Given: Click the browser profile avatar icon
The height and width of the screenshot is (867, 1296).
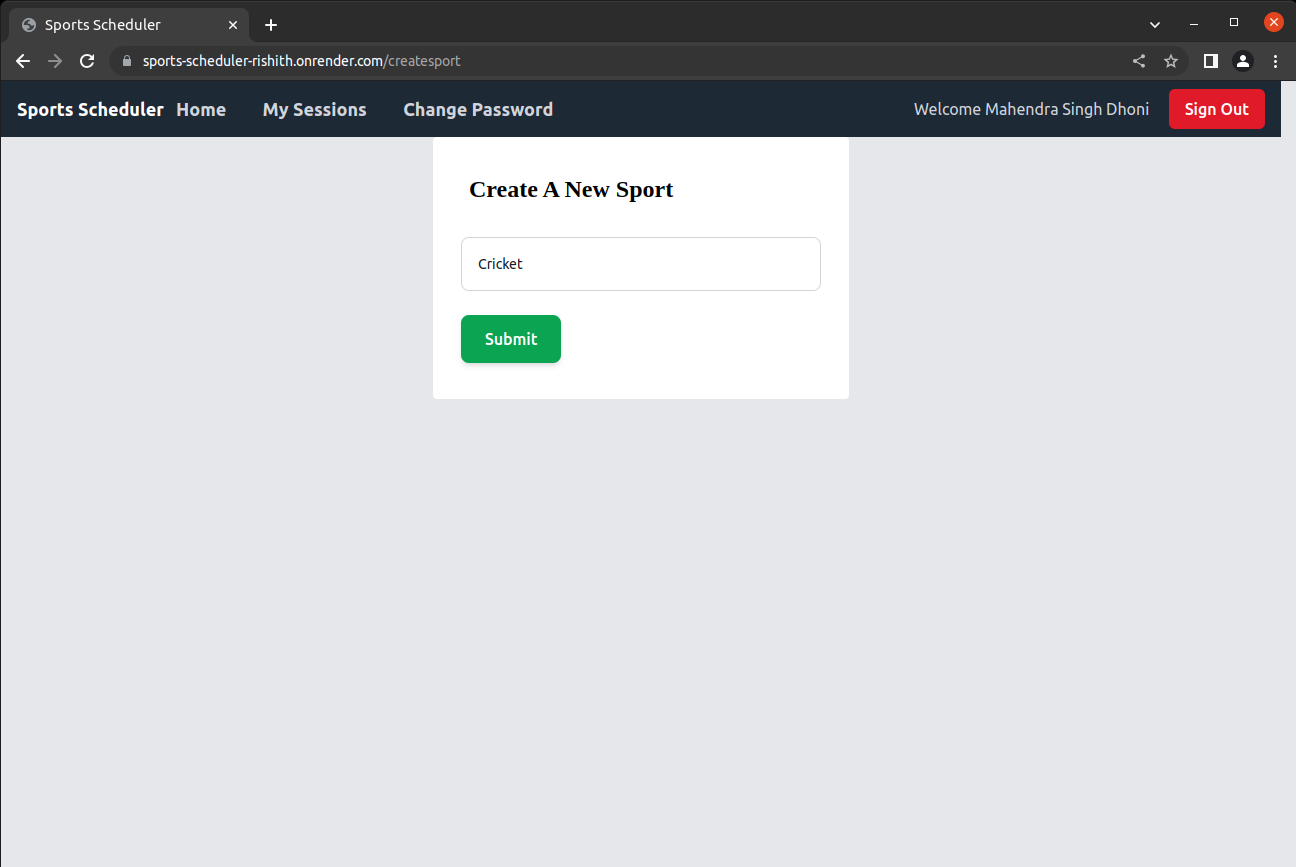Looking at the screenshot, I should coord(1242,61).
